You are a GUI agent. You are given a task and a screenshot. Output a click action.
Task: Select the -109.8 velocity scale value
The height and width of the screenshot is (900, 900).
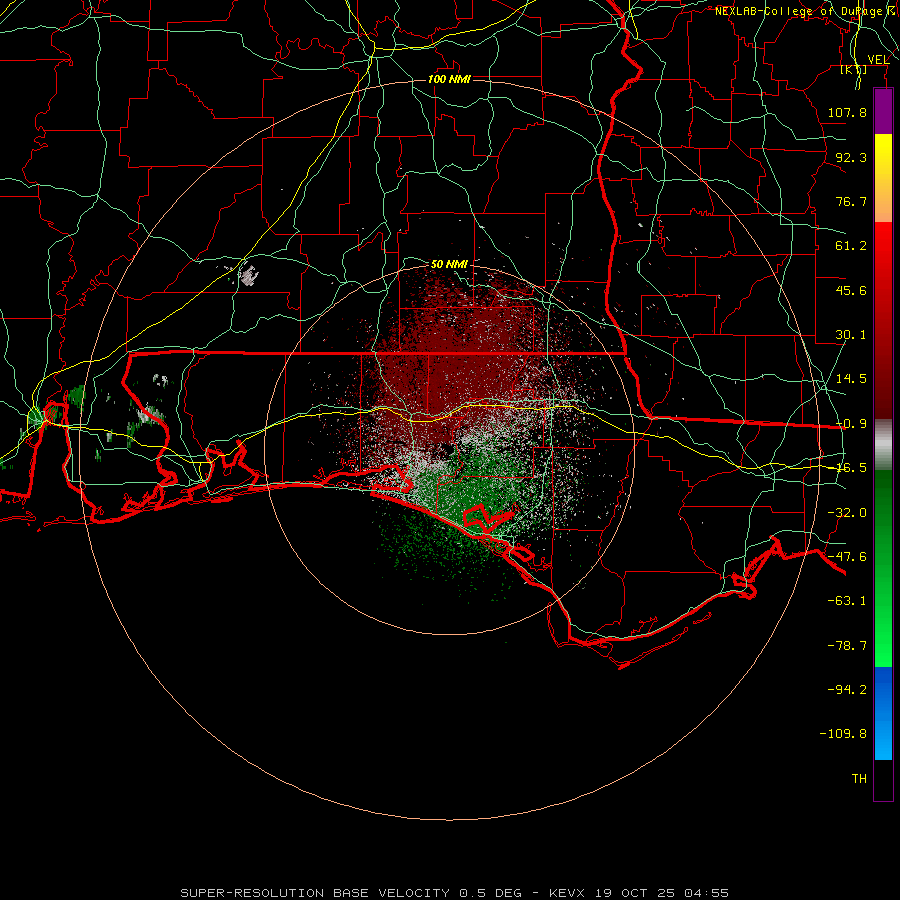(843, 734)
